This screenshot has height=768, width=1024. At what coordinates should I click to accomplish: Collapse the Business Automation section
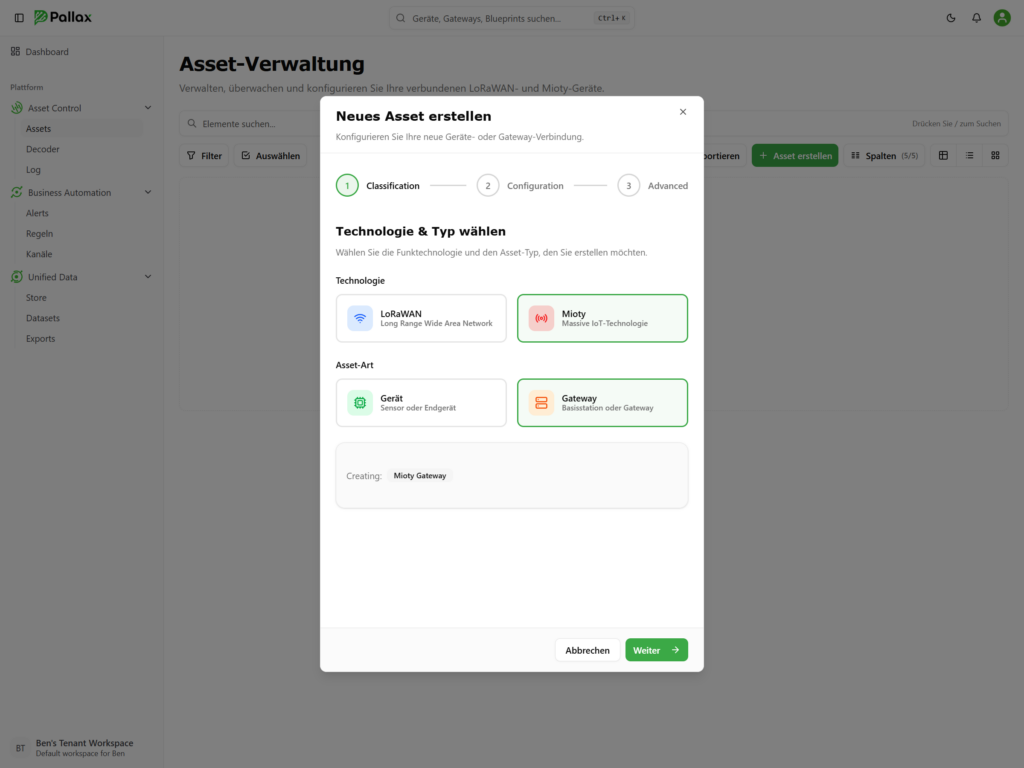pyautogui.click(x=148, y=193)
